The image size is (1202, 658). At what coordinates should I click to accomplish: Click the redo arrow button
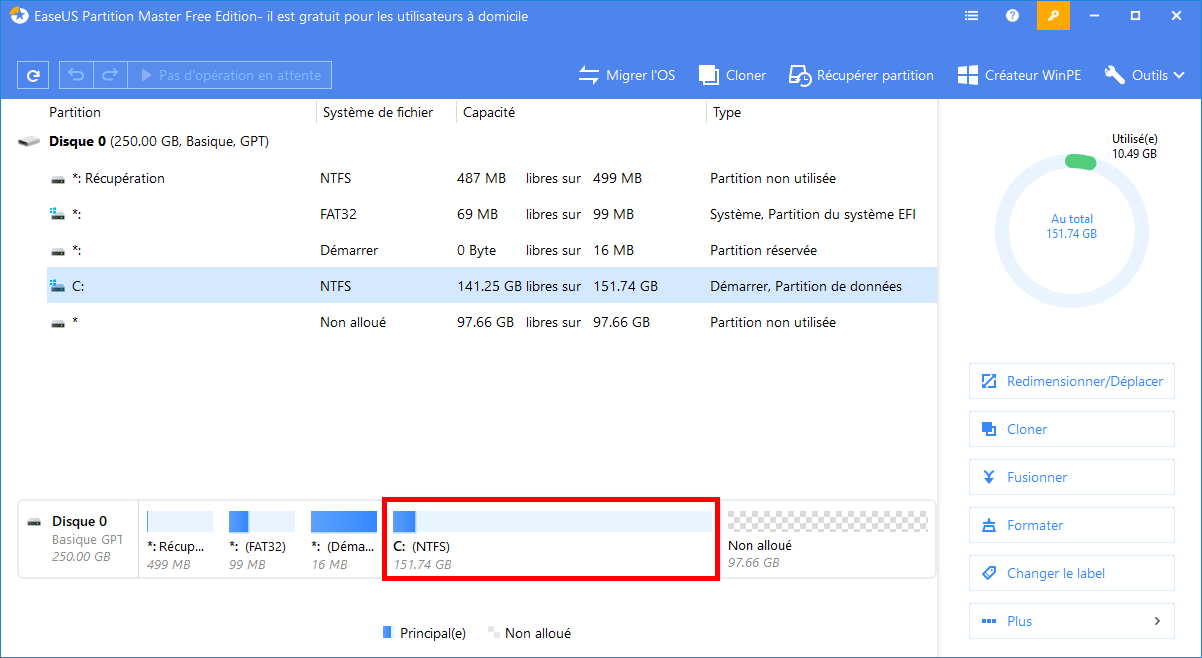tap(110, 75)
